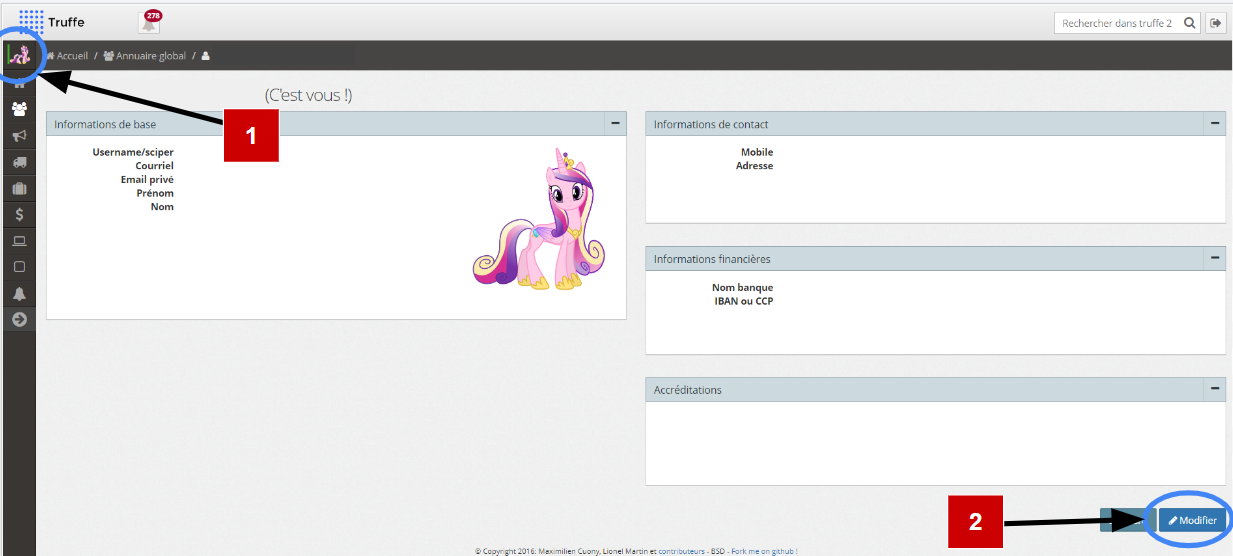
Task: Click the Truffe logo
Action: (x=52, y=21)
